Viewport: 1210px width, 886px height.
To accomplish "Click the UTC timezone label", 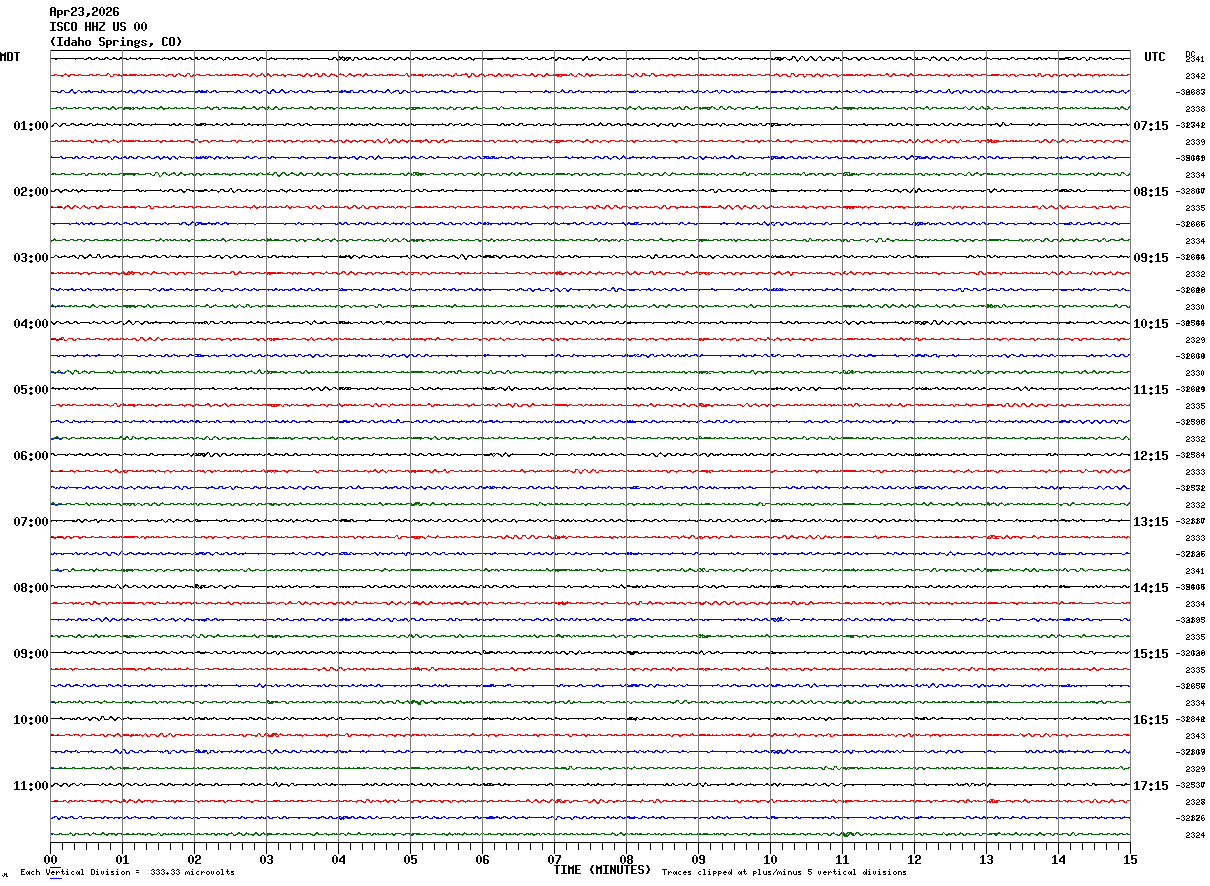I will click(1154, 57).
